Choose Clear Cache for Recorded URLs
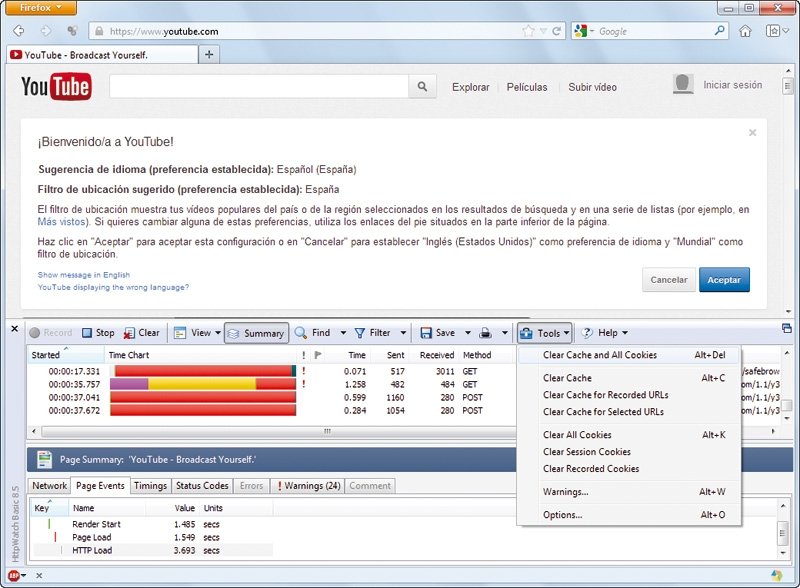 tap(629, 395)
